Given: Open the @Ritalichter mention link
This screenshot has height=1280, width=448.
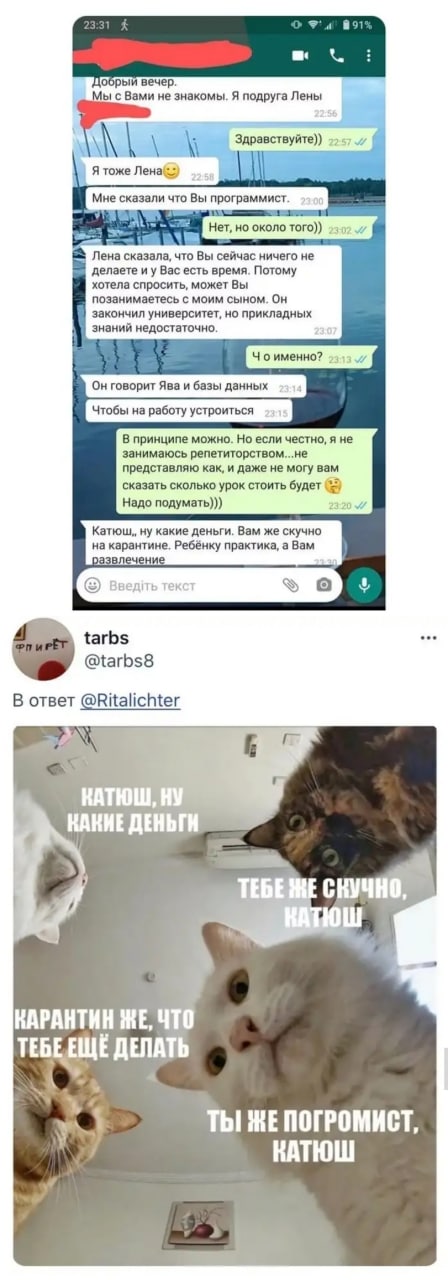Looking at the screenshot, I should coord(130,701).
